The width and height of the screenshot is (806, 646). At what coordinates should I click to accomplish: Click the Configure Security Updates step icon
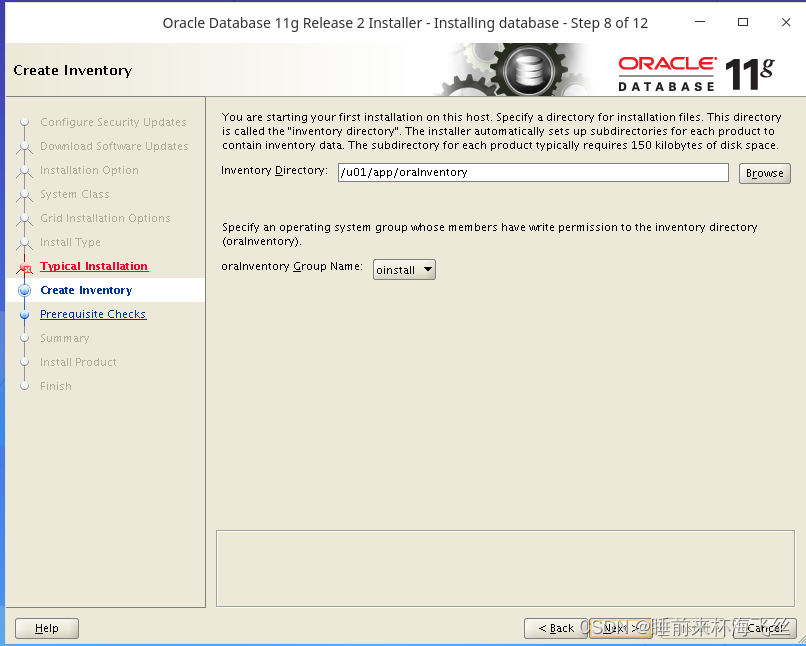click(24, 121)
